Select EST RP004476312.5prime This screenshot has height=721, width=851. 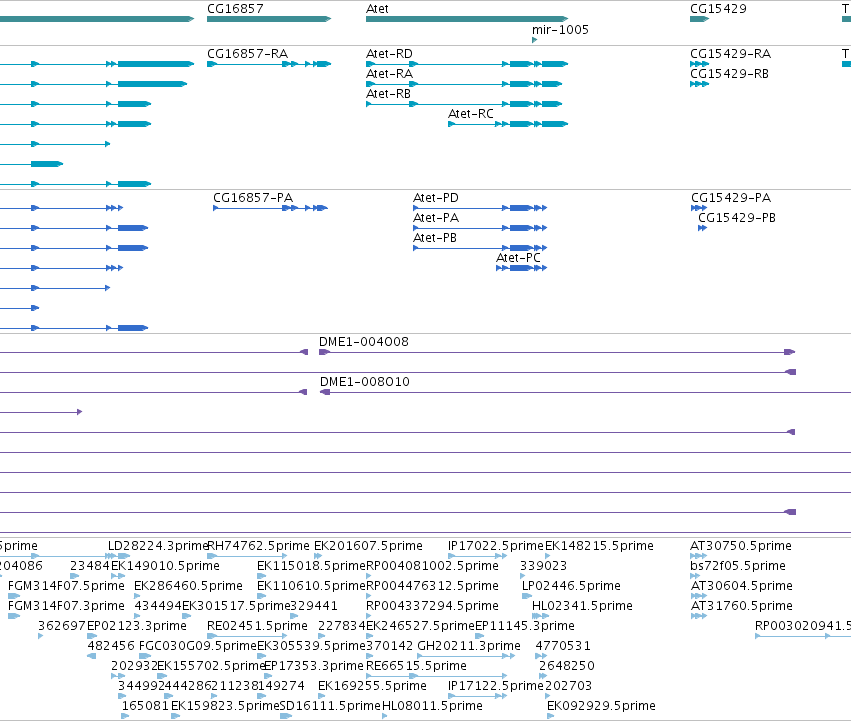point(433,586)
